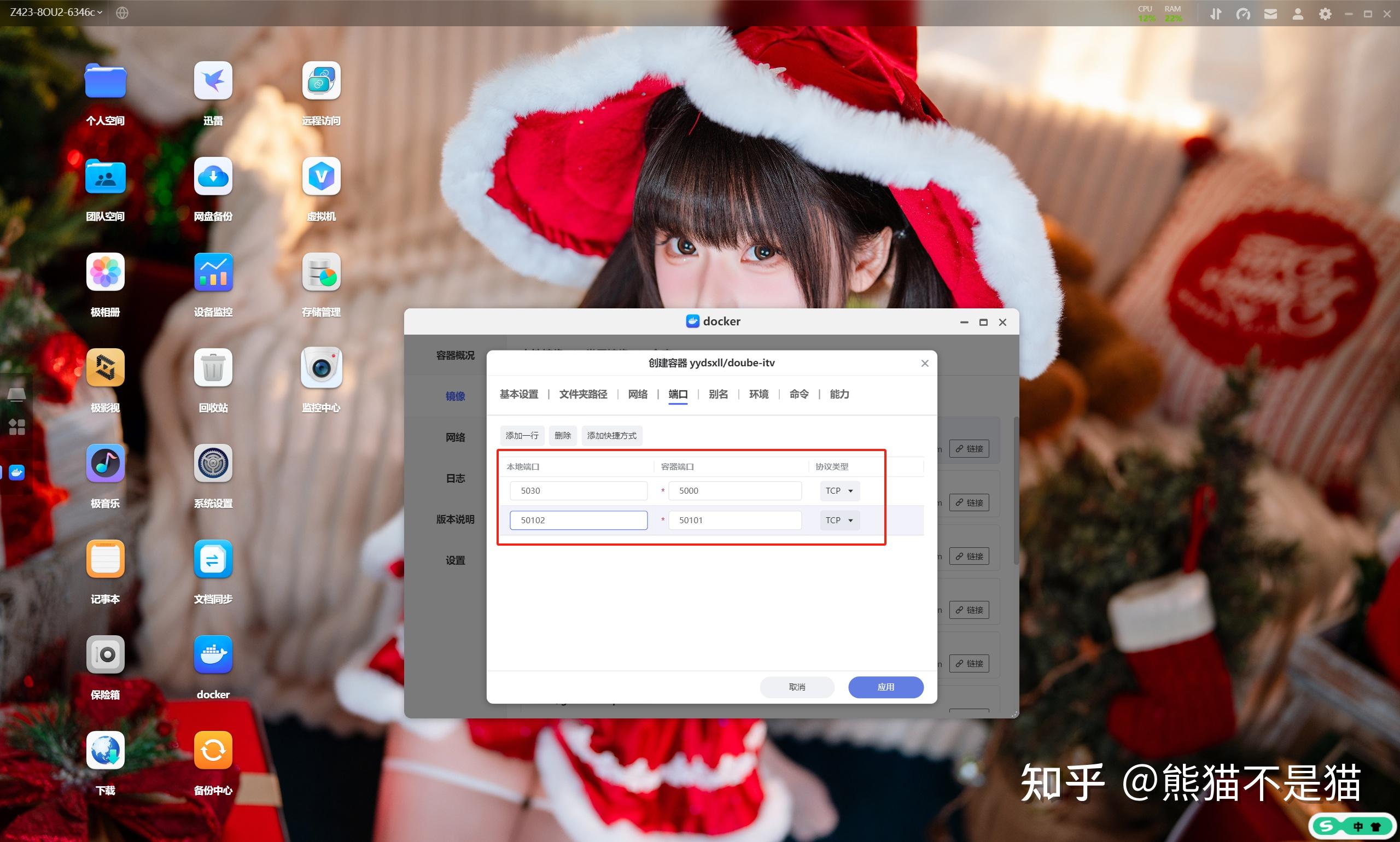Image resolution: width=1400 pixels, height=842 pixels.
Task: Open the TCP protocol dropdown for the 5000 port row
Action: click(x=839, y=490)
